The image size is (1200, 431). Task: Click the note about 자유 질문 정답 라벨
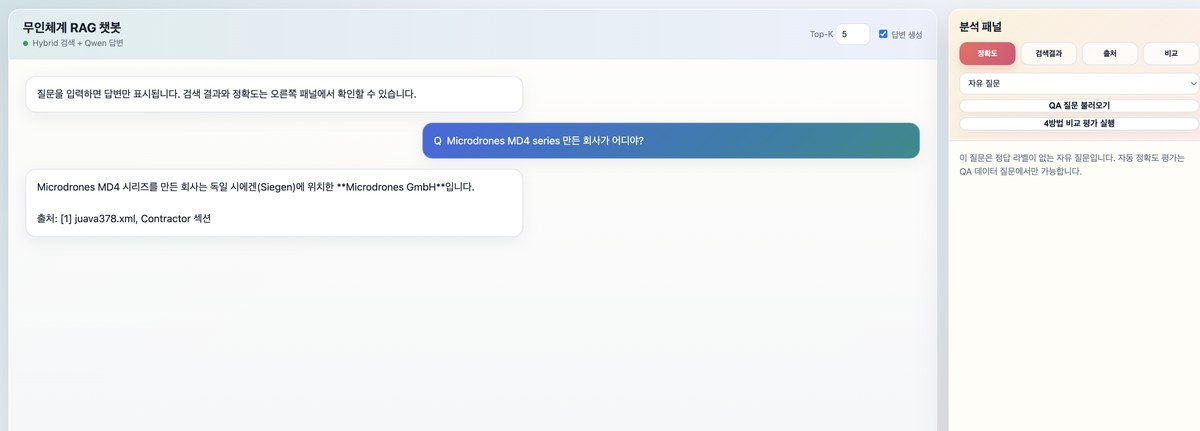pos(1071,165)
